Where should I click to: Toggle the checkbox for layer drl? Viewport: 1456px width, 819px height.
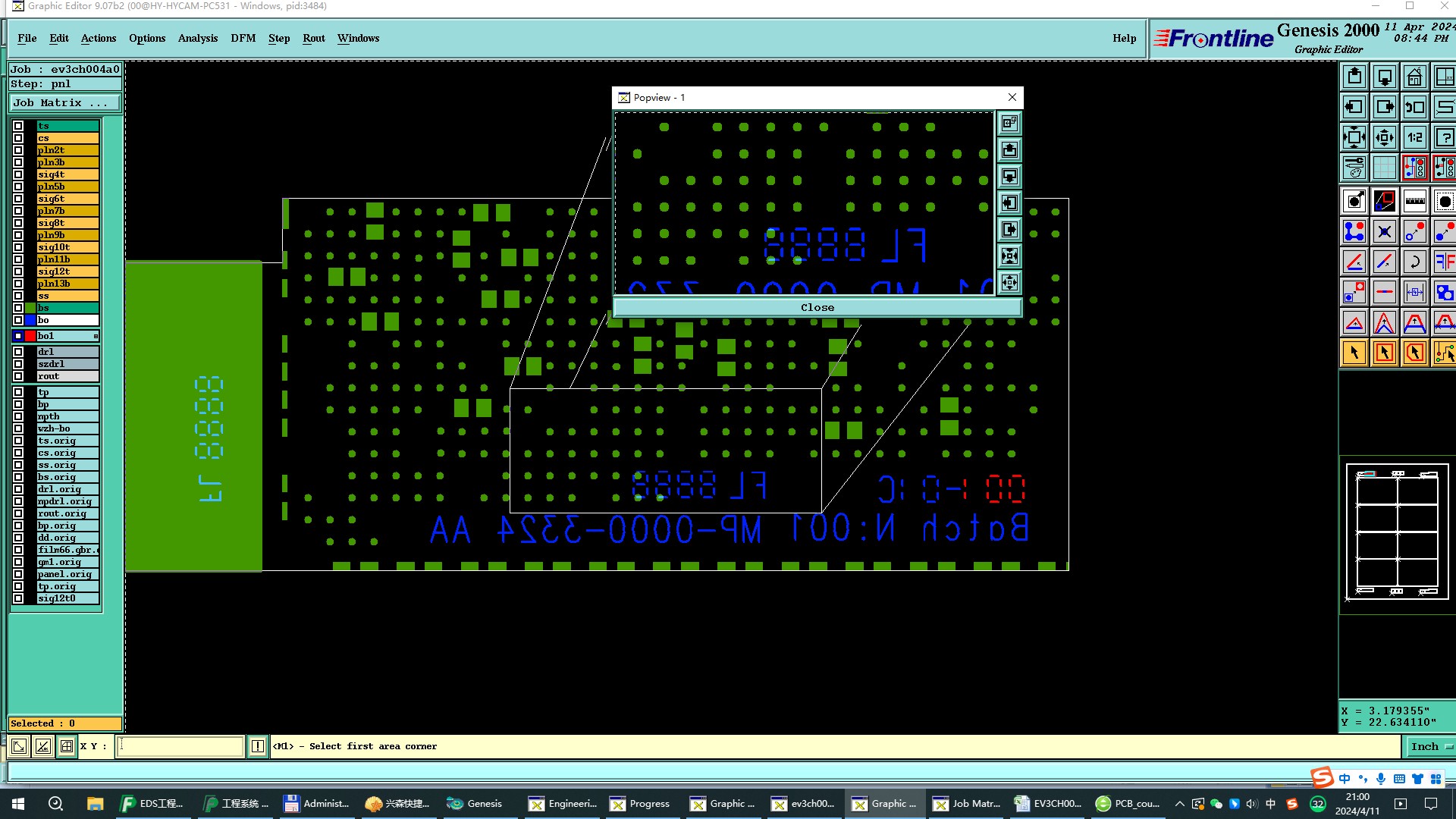coord(18,352)
